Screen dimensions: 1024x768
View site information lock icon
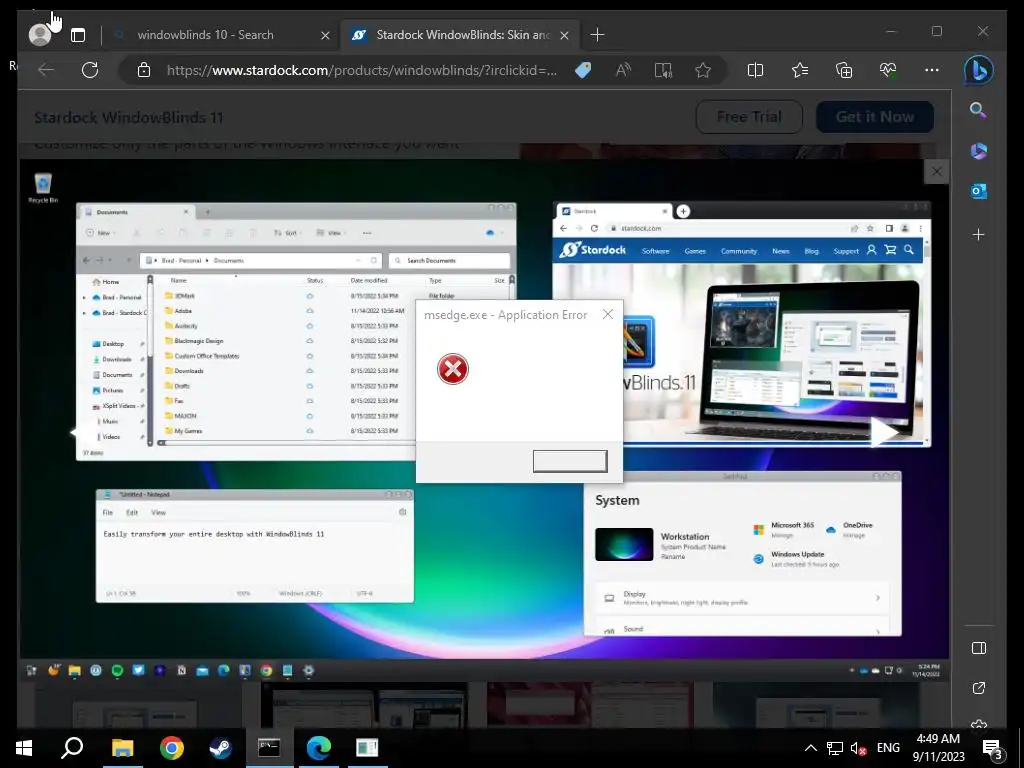click(144, 71)
